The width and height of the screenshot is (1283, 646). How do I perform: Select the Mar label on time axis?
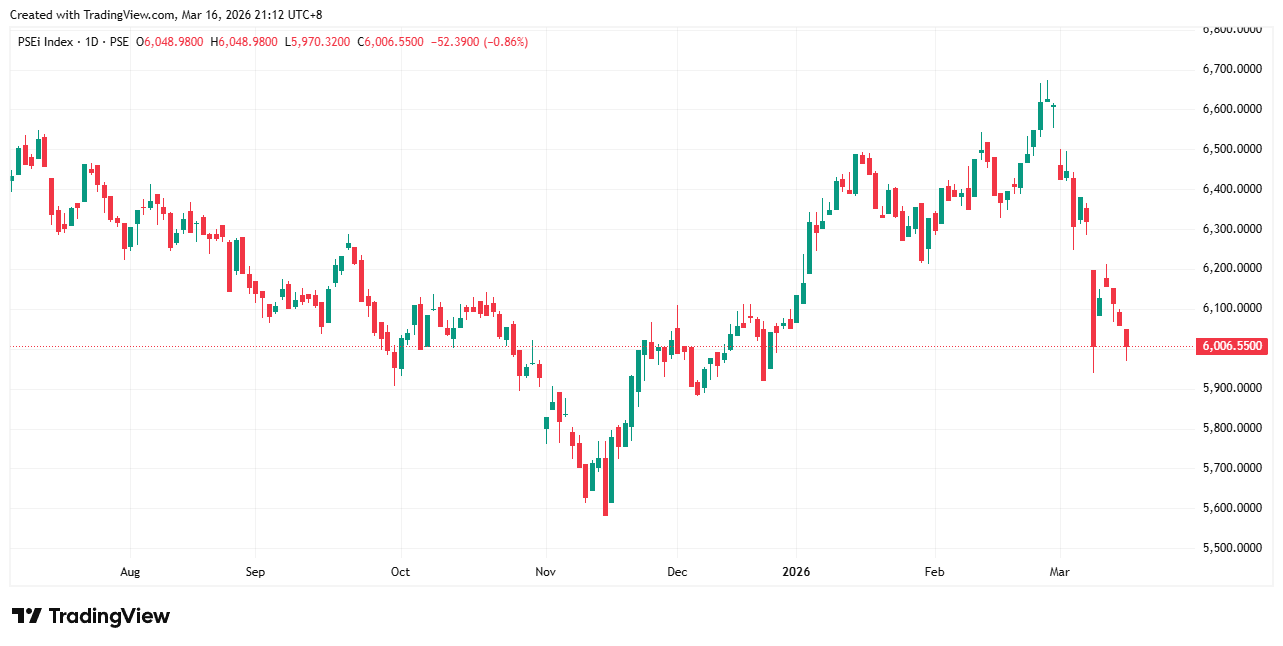1059,573
